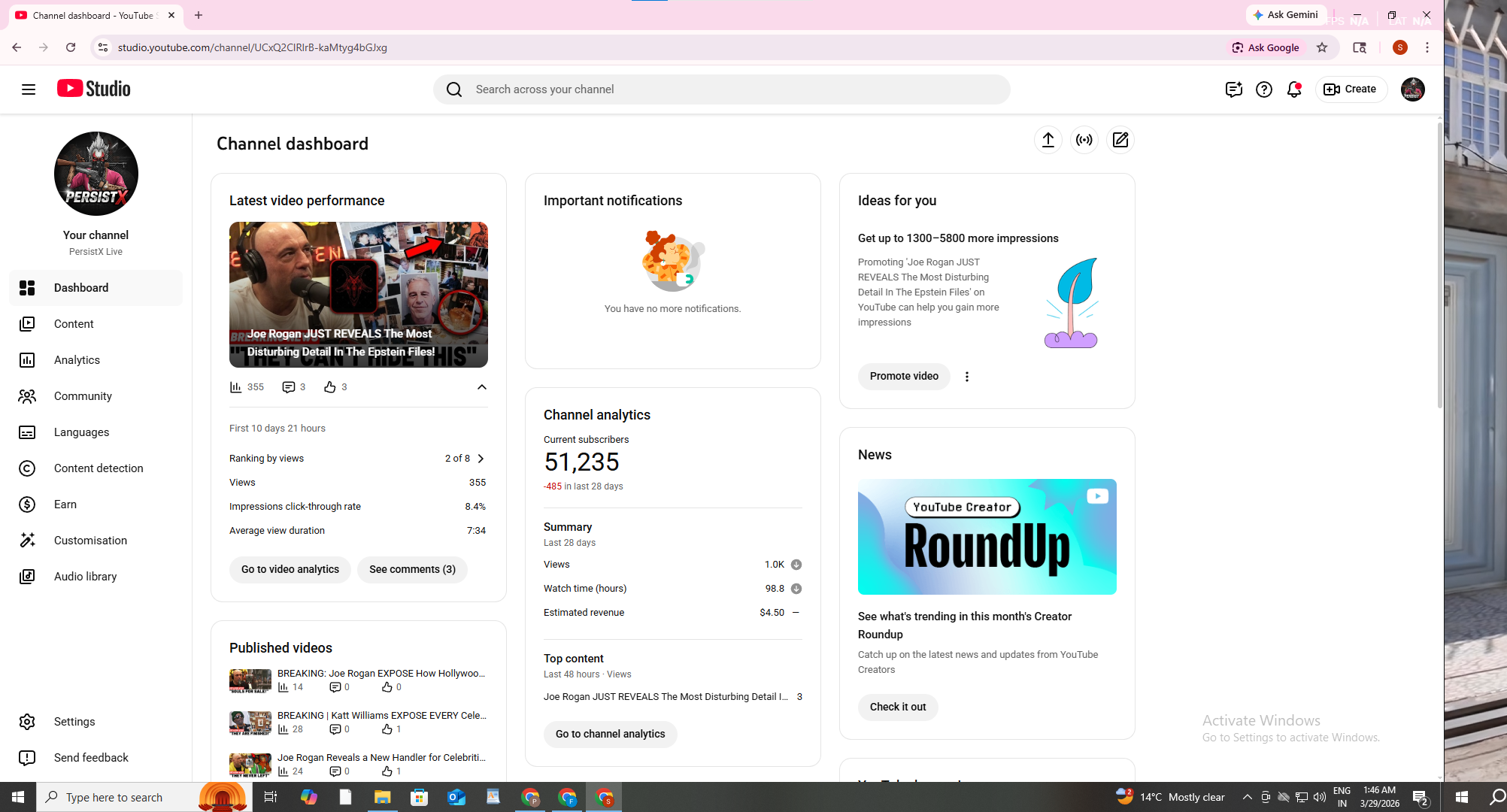
Task: Select the upload videos icon
Action: point(1048,140)
